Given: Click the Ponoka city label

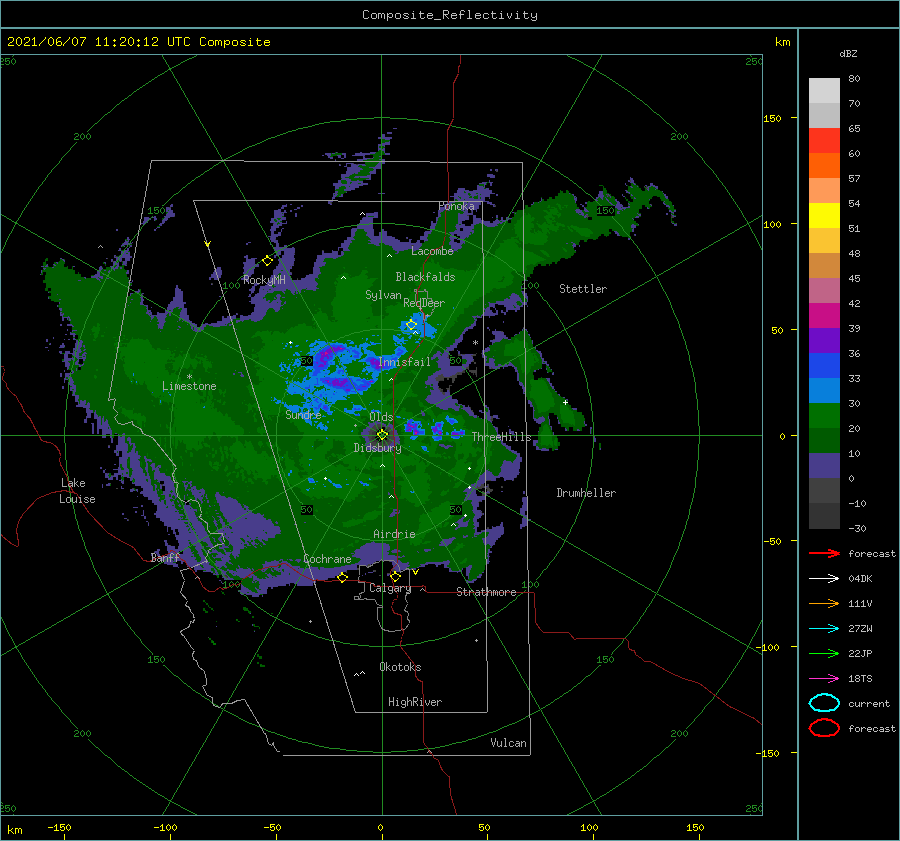Looking at the screenshot, I should [456, 206].
